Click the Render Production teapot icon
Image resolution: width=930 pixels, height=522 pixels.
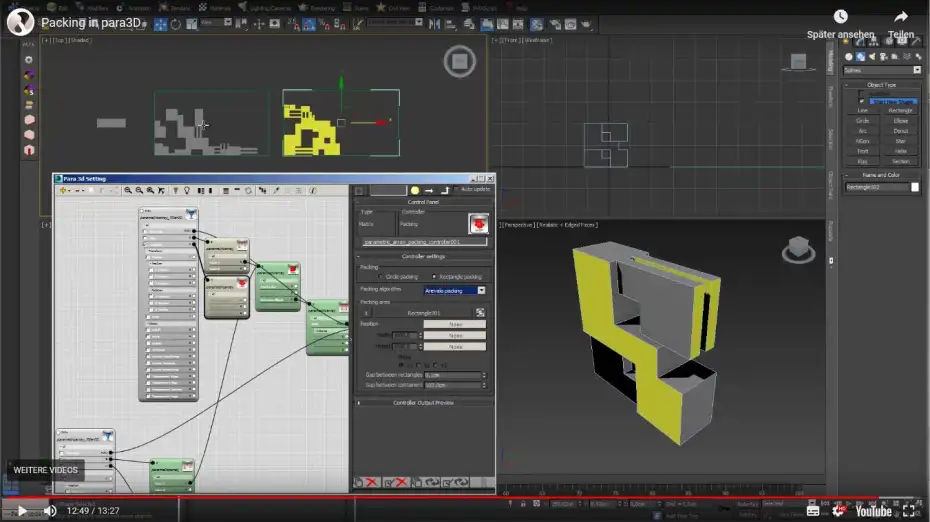[586, 24]
